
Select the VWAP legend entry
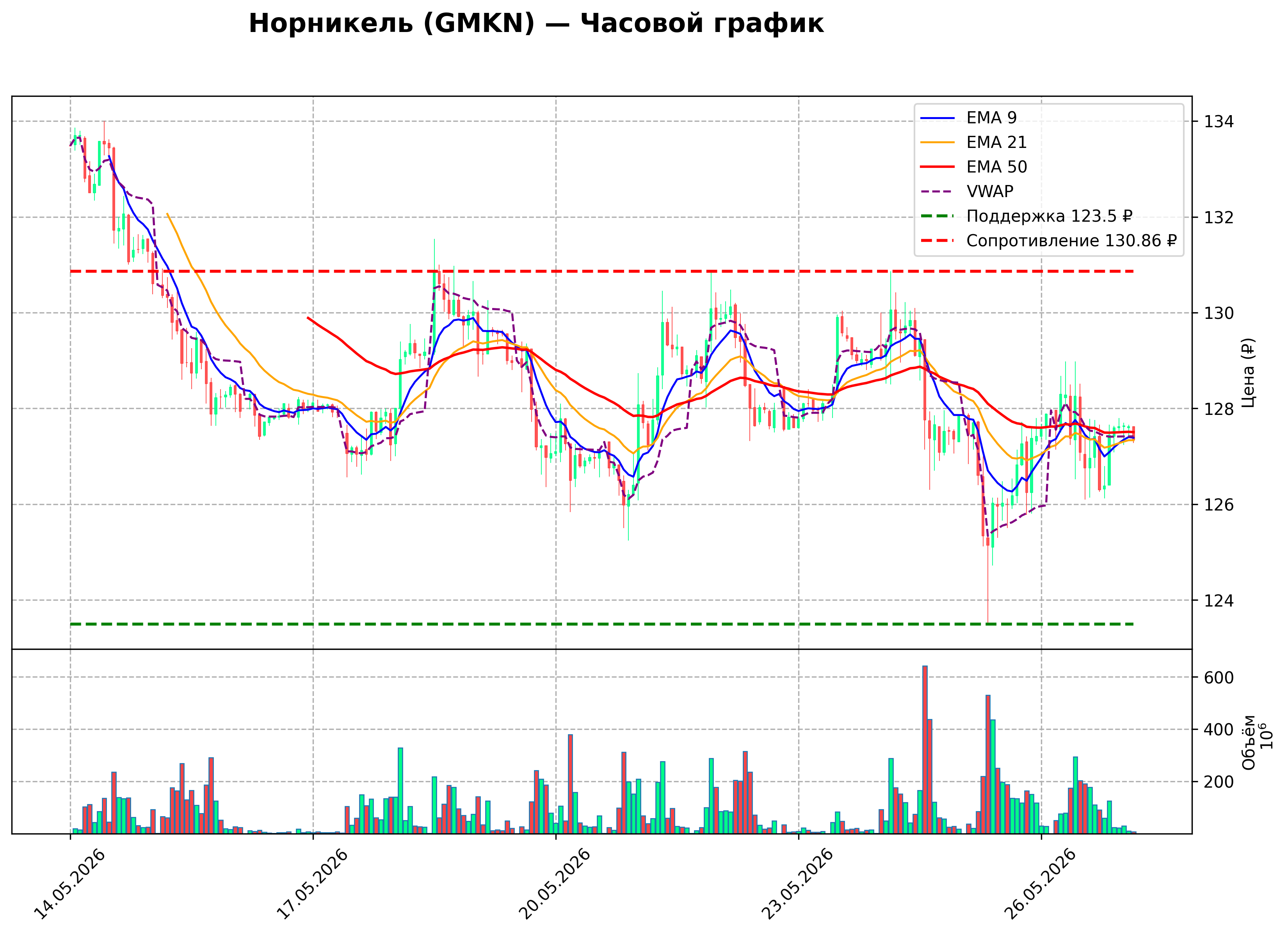point(967,191)
